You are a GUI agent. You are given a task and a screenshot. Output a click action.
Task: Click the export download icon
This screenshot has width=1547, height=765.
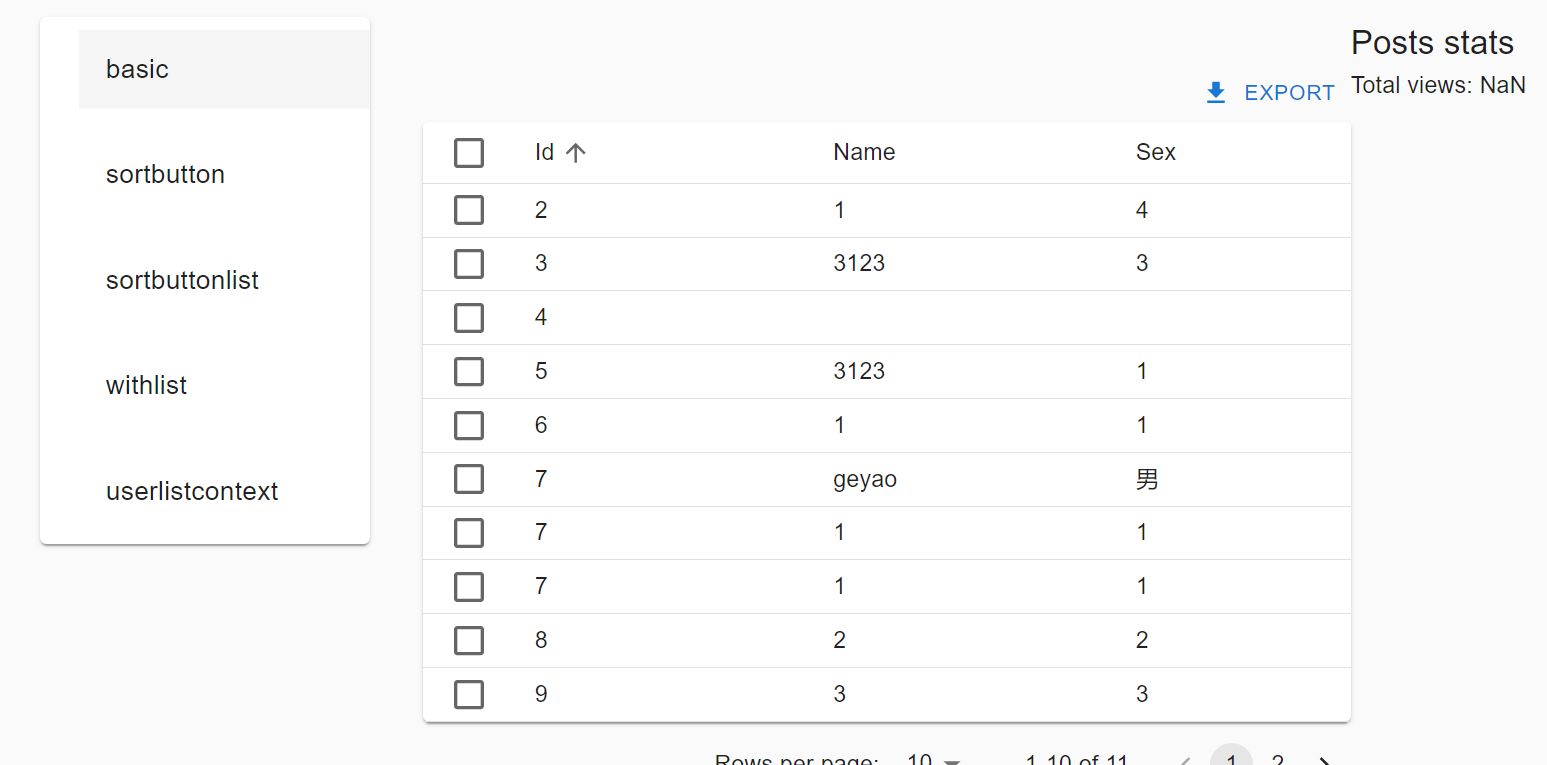pos(1216,91)
